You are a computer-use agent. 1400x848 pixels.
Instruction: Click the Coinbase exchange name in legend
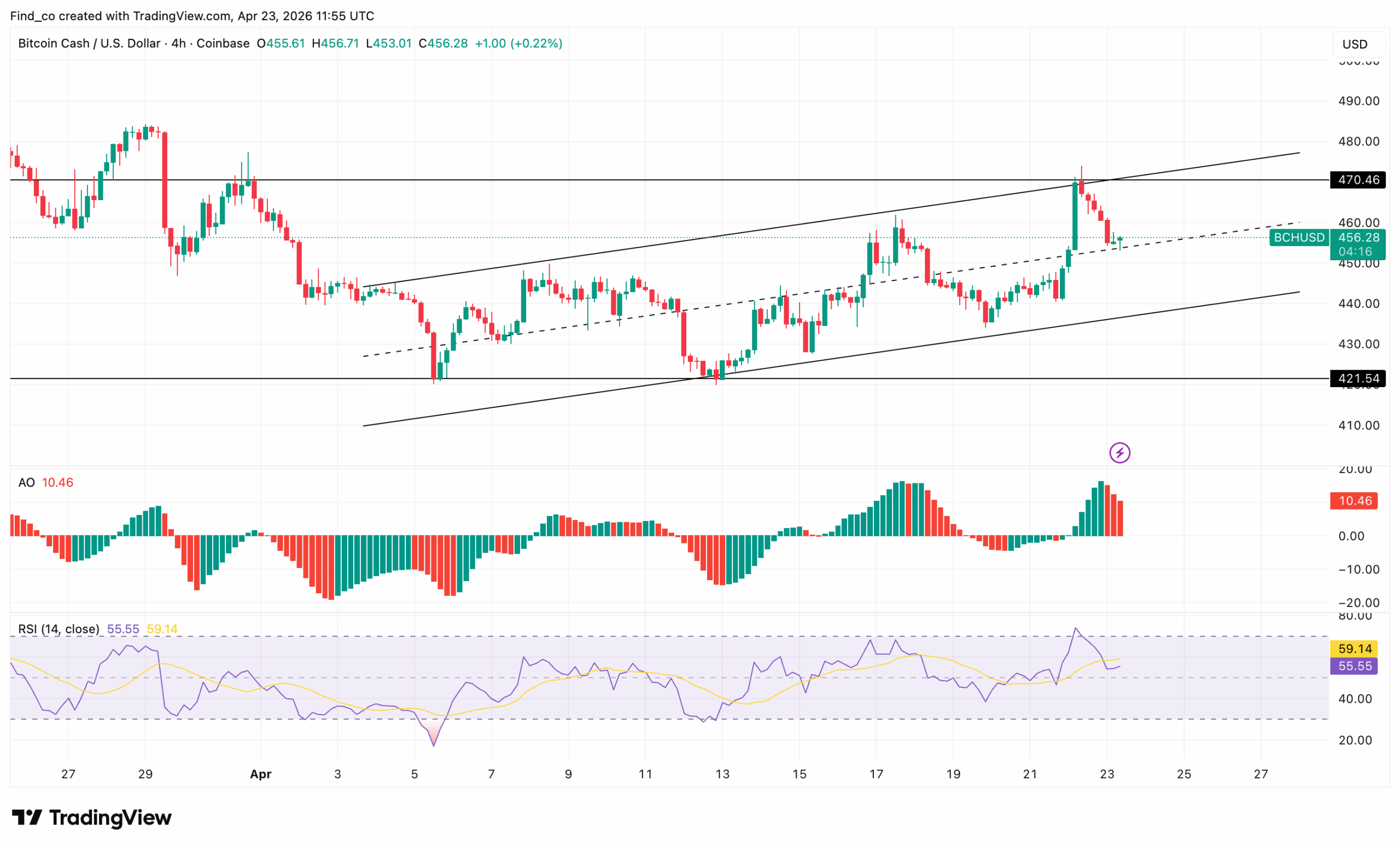coord(223,44)
